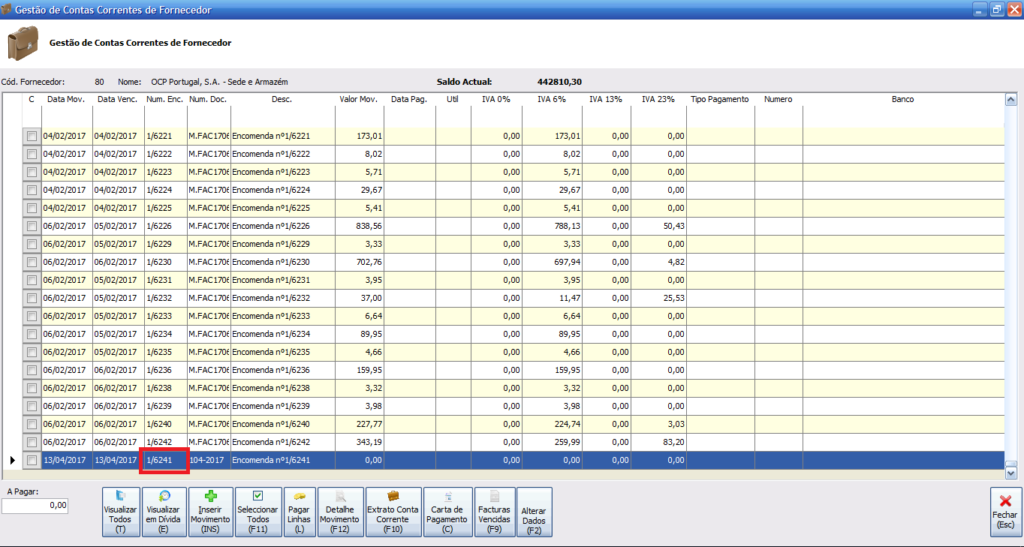Sort by Data Mov. column header

pos(65,100)
